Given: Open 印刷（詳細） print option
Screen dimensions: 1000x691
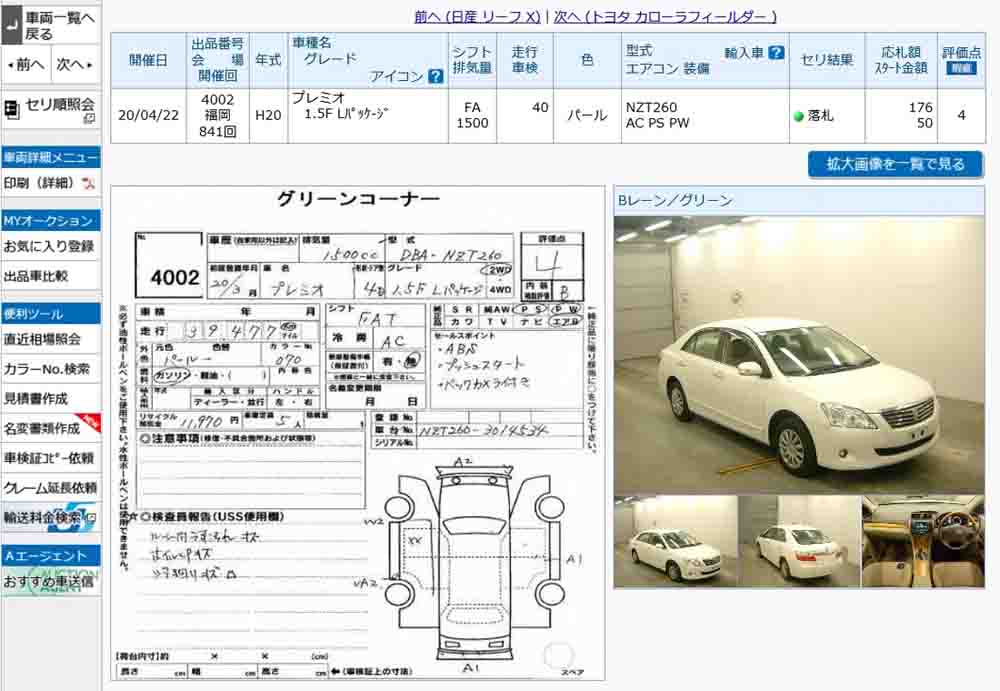Looking at the screenshot, I should tap(39, 183).
